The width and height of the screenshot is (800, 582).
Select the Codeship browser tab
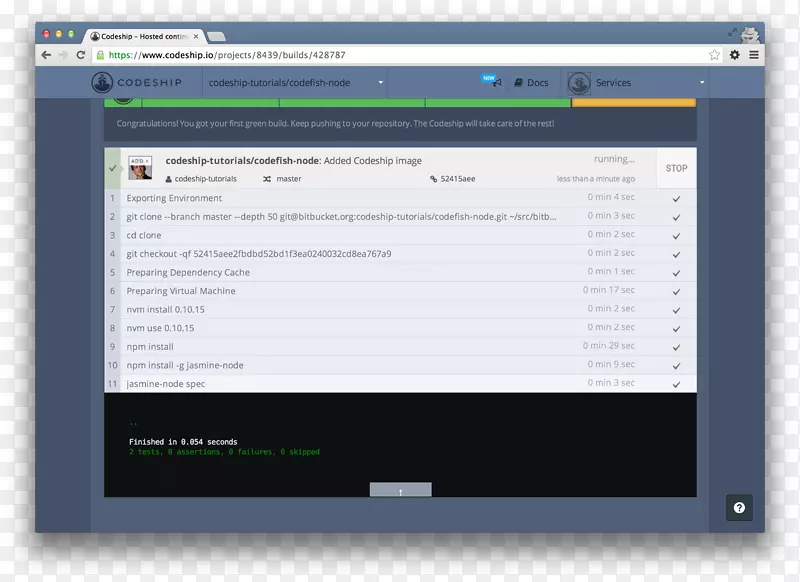point(145,34)
